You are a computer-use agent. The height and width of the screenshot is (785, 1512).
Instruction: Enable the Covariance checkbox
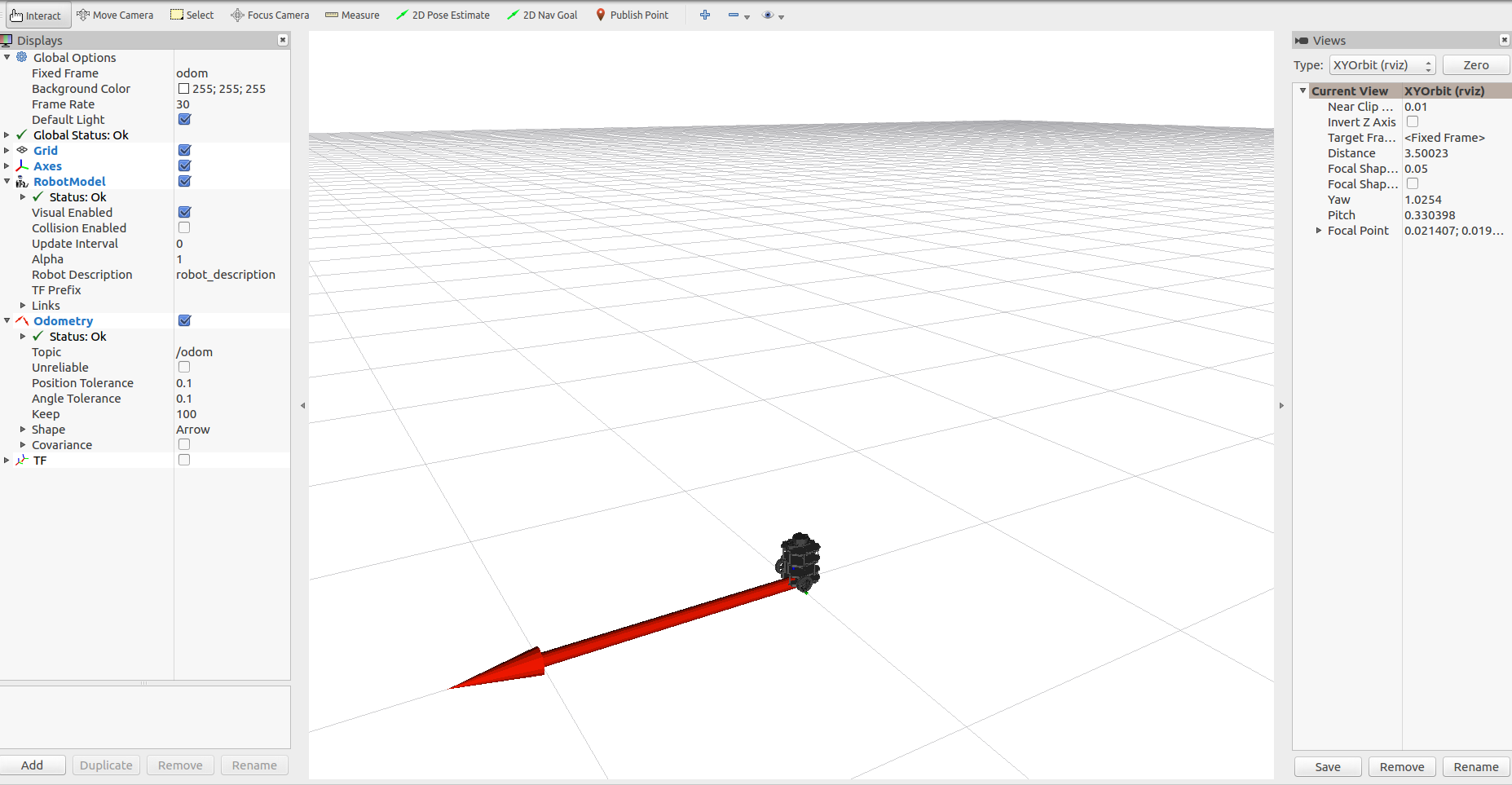[184, 444]
